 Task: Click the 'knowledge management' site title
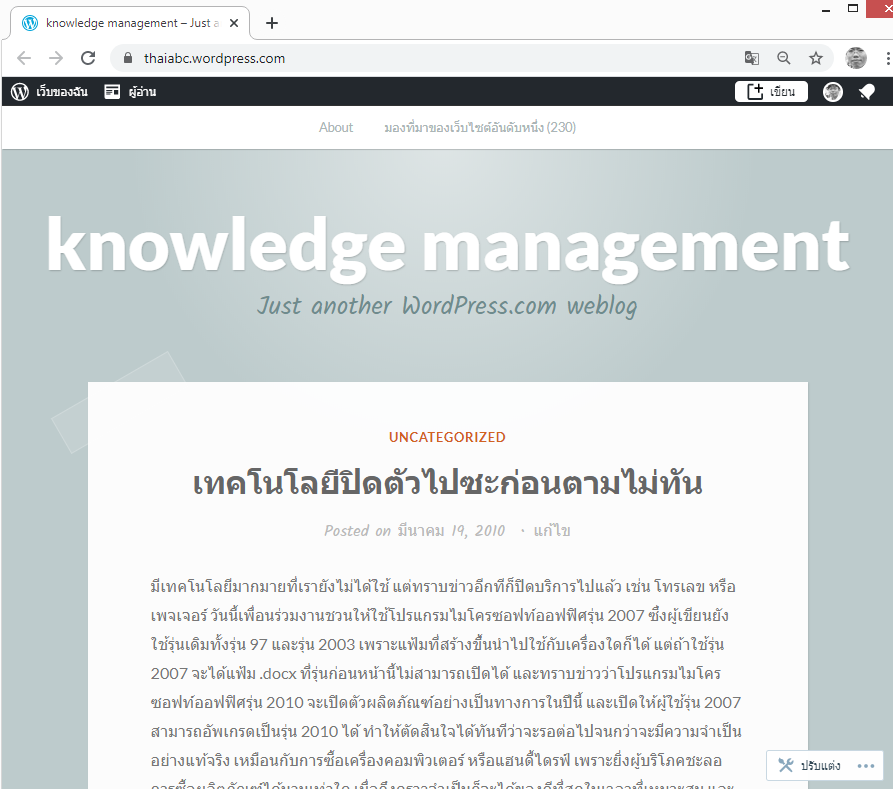pos(447,244)
